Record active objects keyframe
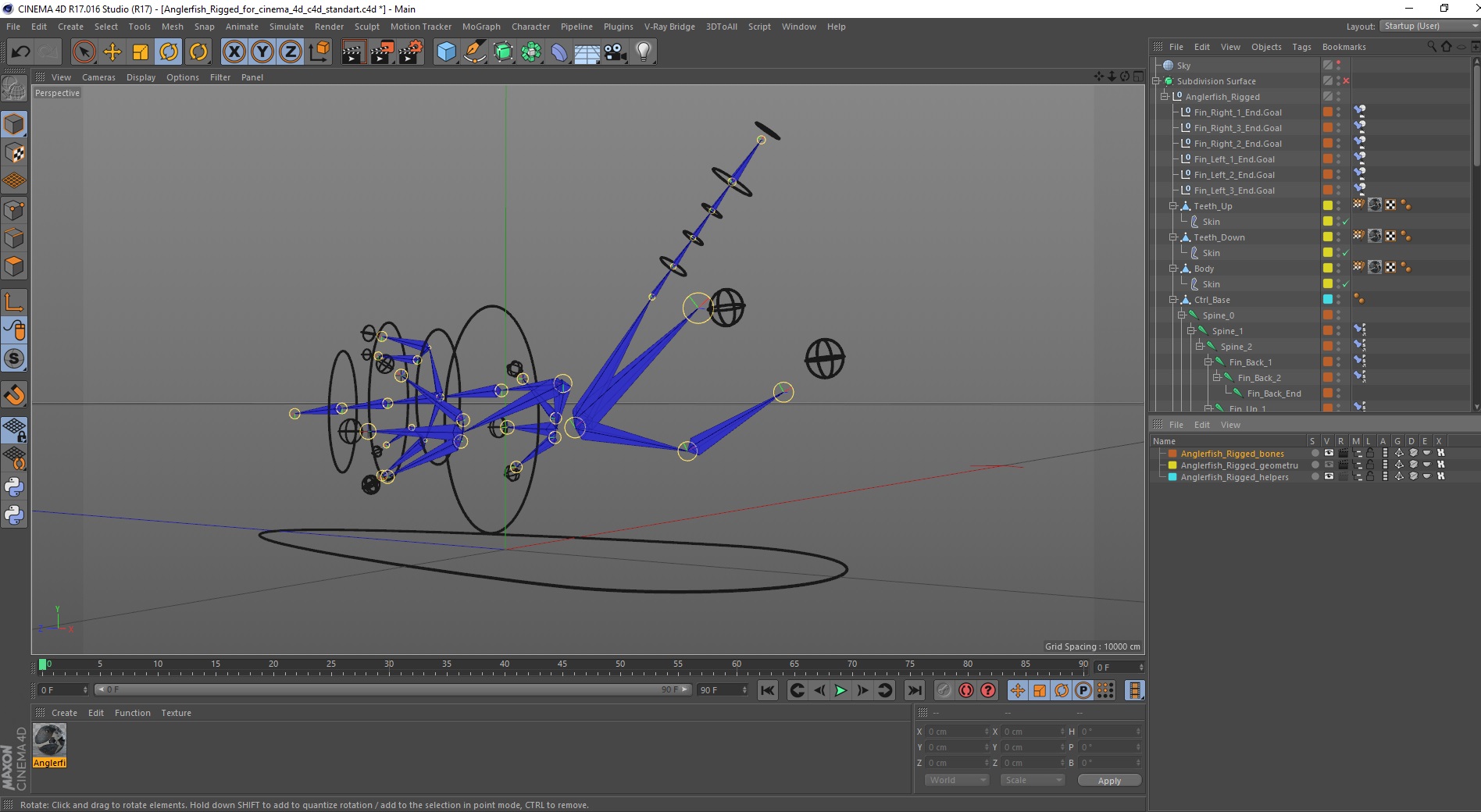1481x812 pixels. pos(944,690)
